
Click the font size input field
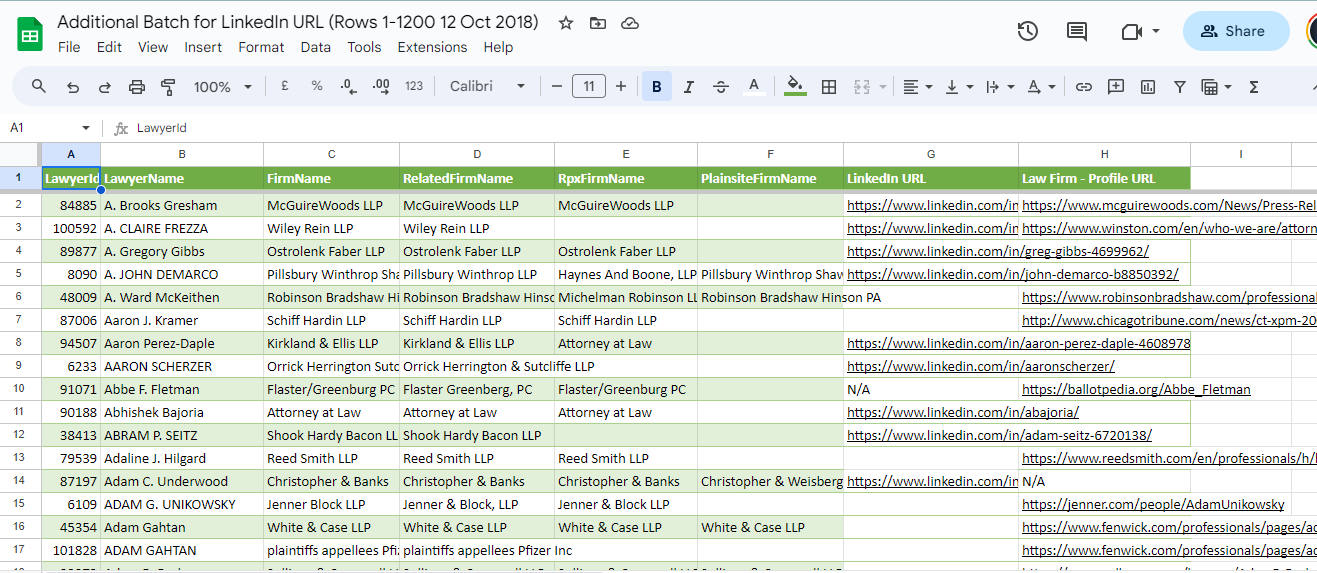588,87
